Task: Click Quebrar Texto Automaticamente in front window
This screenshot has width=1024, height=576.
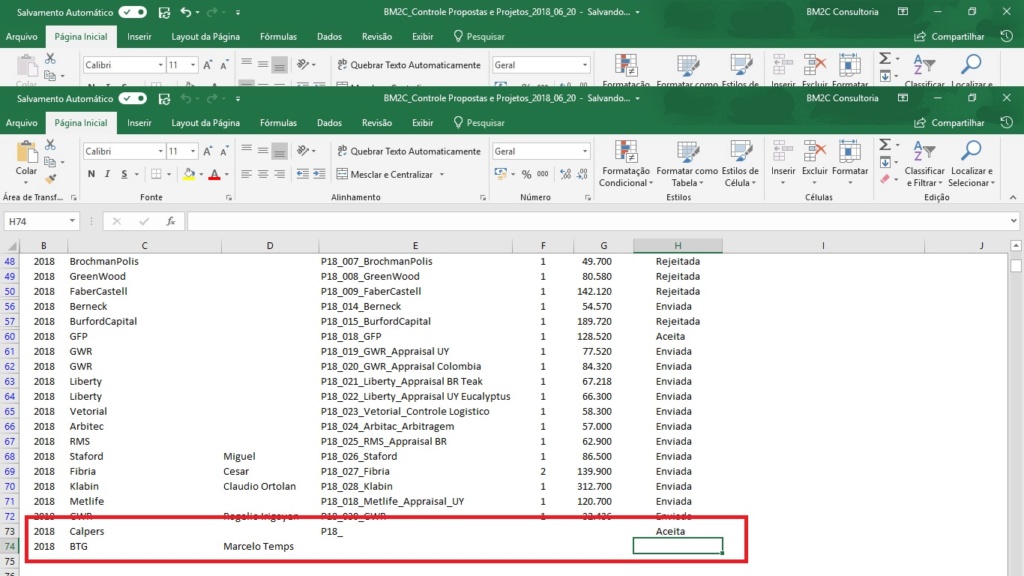Action: pyautogui.click(x=409, y=152)
